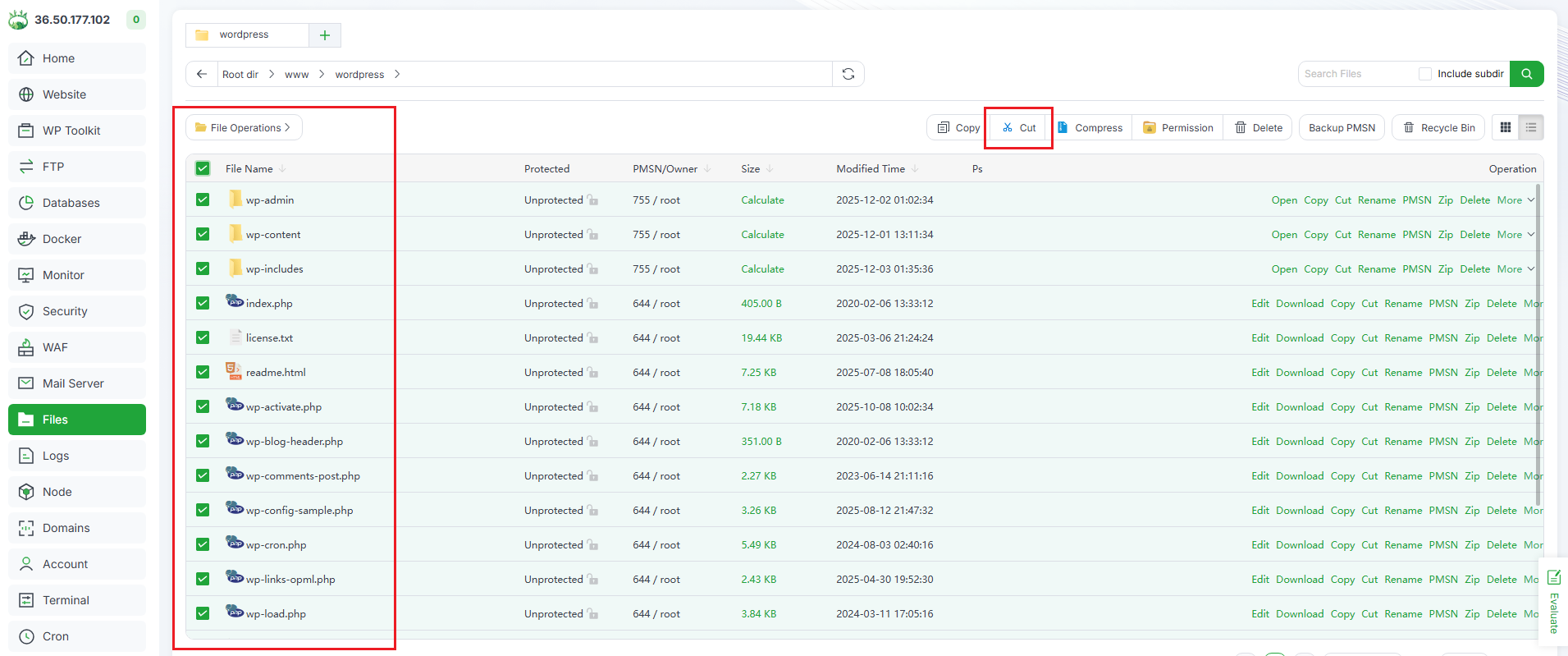Uncheck the wp-content row checkbox

(x=203, y=234)
